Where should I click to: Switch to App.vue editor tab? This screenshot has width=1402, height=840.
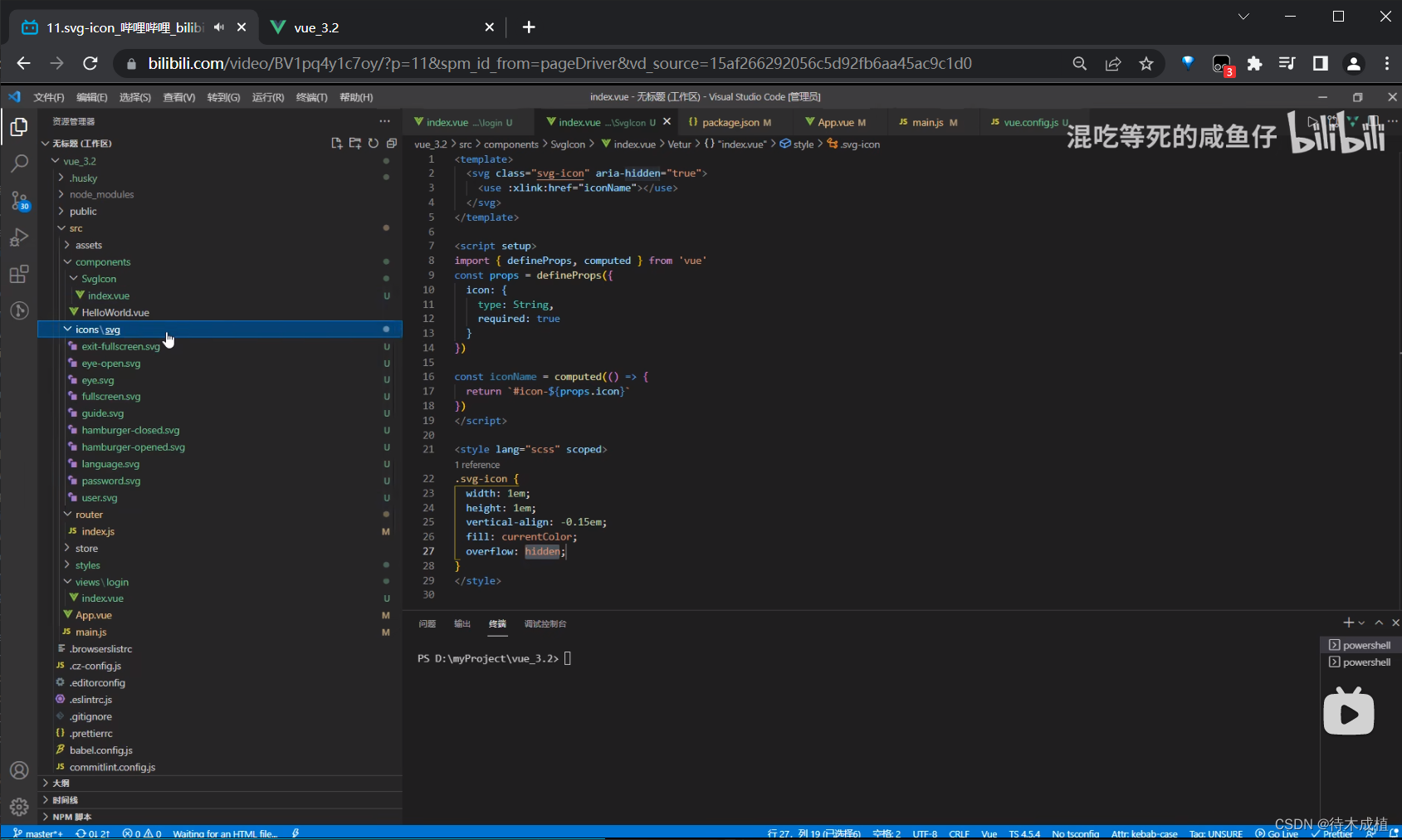click(x=836, y=122)
